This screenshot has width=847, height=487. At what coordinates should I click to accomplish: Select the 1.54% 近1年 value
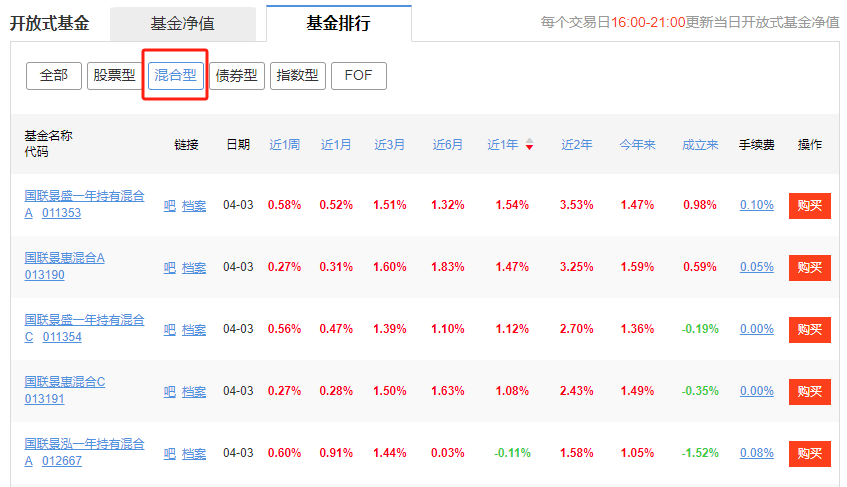pyautogui.click(x=512, y=205)
